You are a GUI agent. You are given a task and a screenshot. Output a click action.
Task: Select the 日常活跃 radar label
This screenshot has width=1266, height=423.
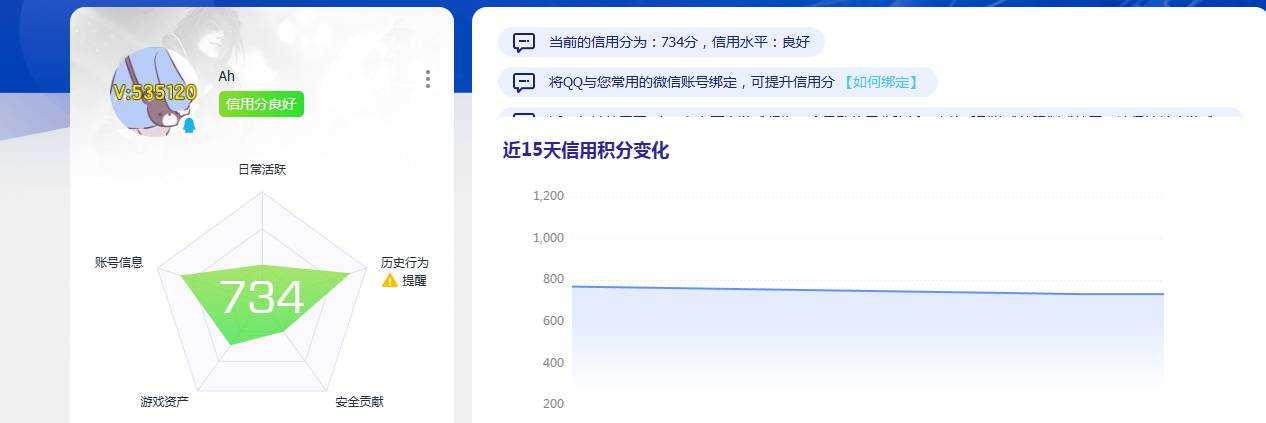(262, 170)
